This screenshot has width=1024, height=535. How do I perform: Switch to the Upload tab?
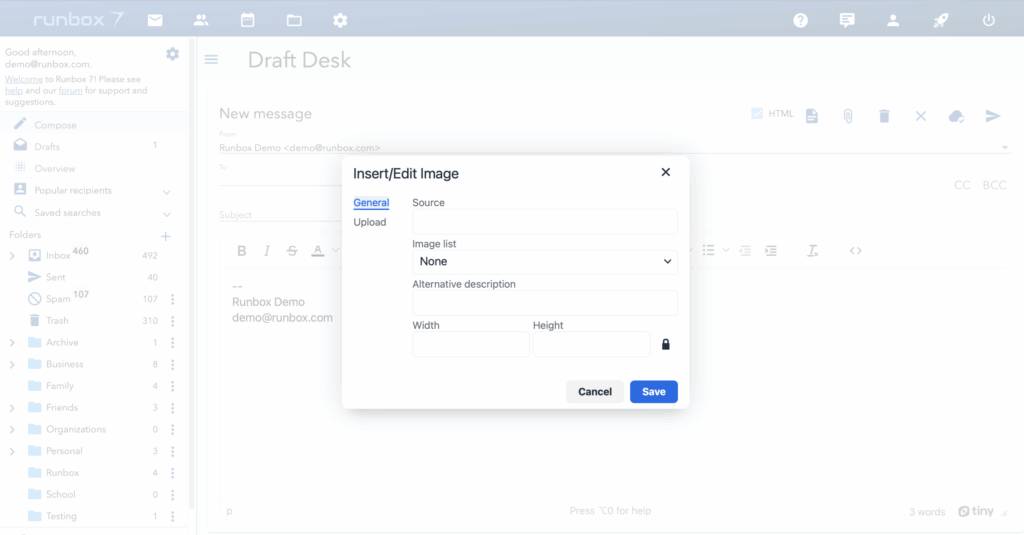click(x=370, y=223)
